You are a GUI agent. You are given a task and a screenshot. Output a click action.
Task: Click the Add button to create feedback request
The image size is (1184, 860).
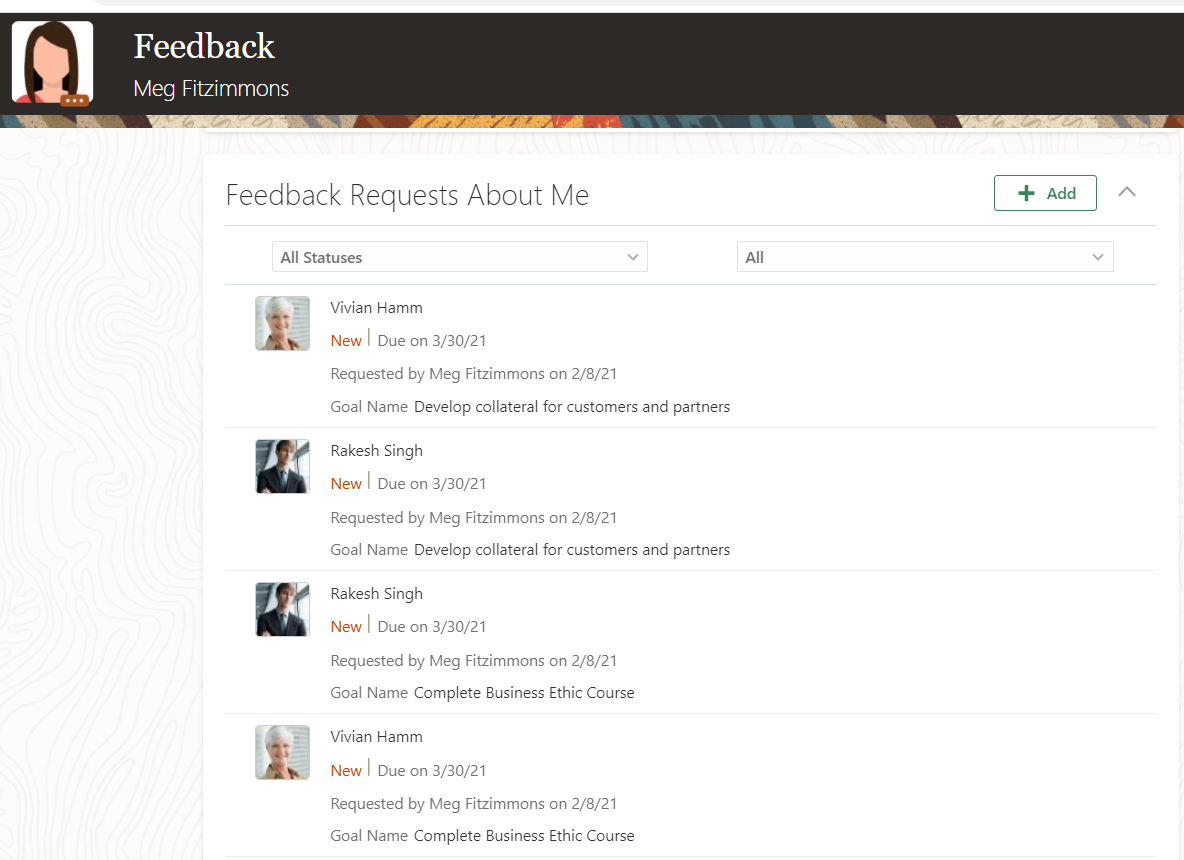coord(1045,193)
